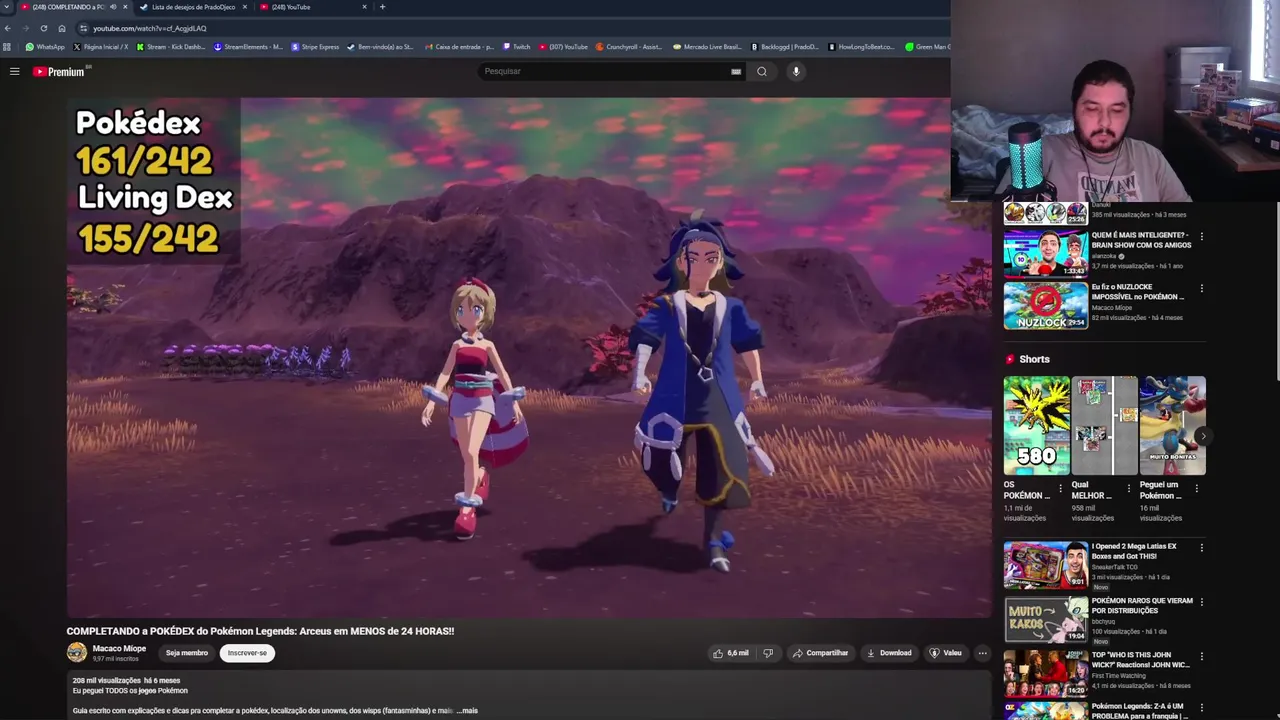Open menu for POKÉMON RAROS video

[1201, 603]
